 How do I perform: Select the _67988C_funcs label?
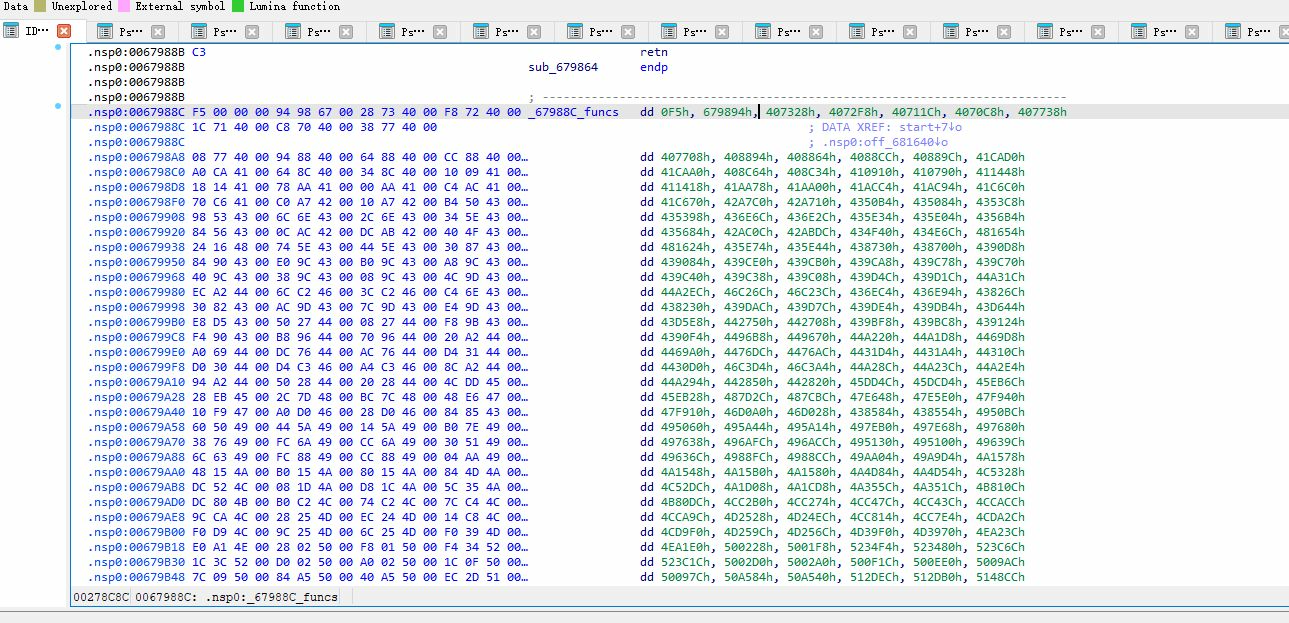tap(573, 112)
